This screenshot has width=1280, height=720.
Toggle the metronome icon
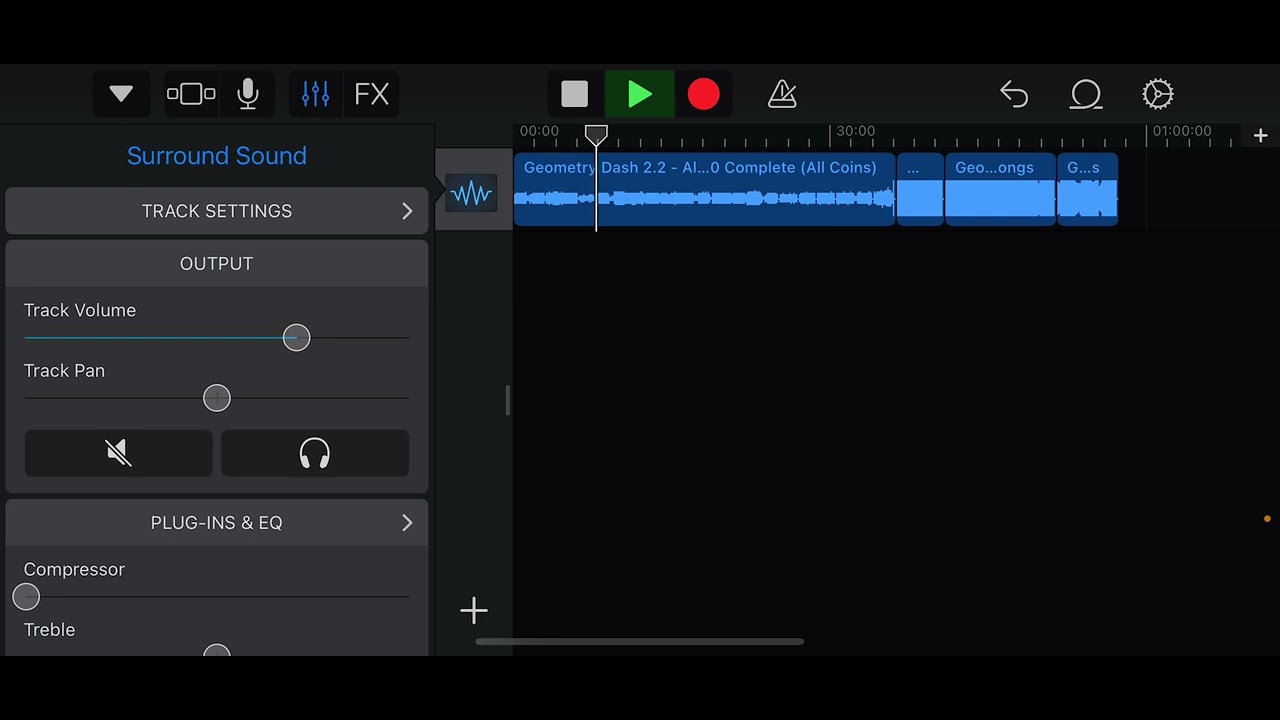pyautogui.click(x=782, y=94)
